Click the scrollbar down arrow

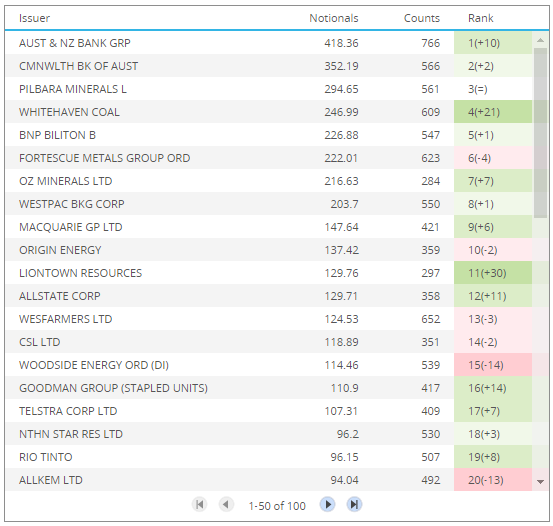[540, 482]
